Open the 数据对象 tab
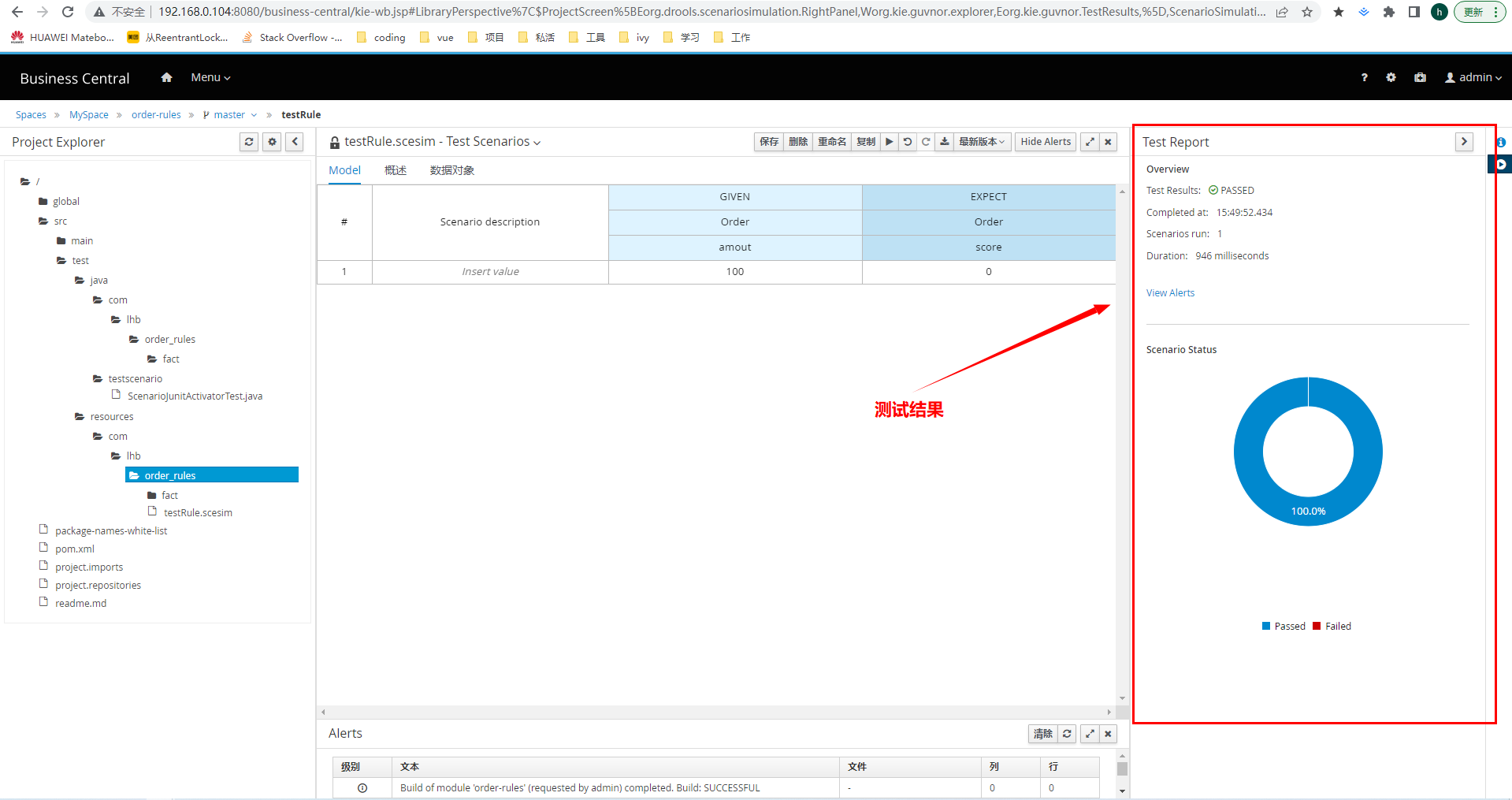The height and width of the screenshot is (800, 1512). (x=451, y=170)
